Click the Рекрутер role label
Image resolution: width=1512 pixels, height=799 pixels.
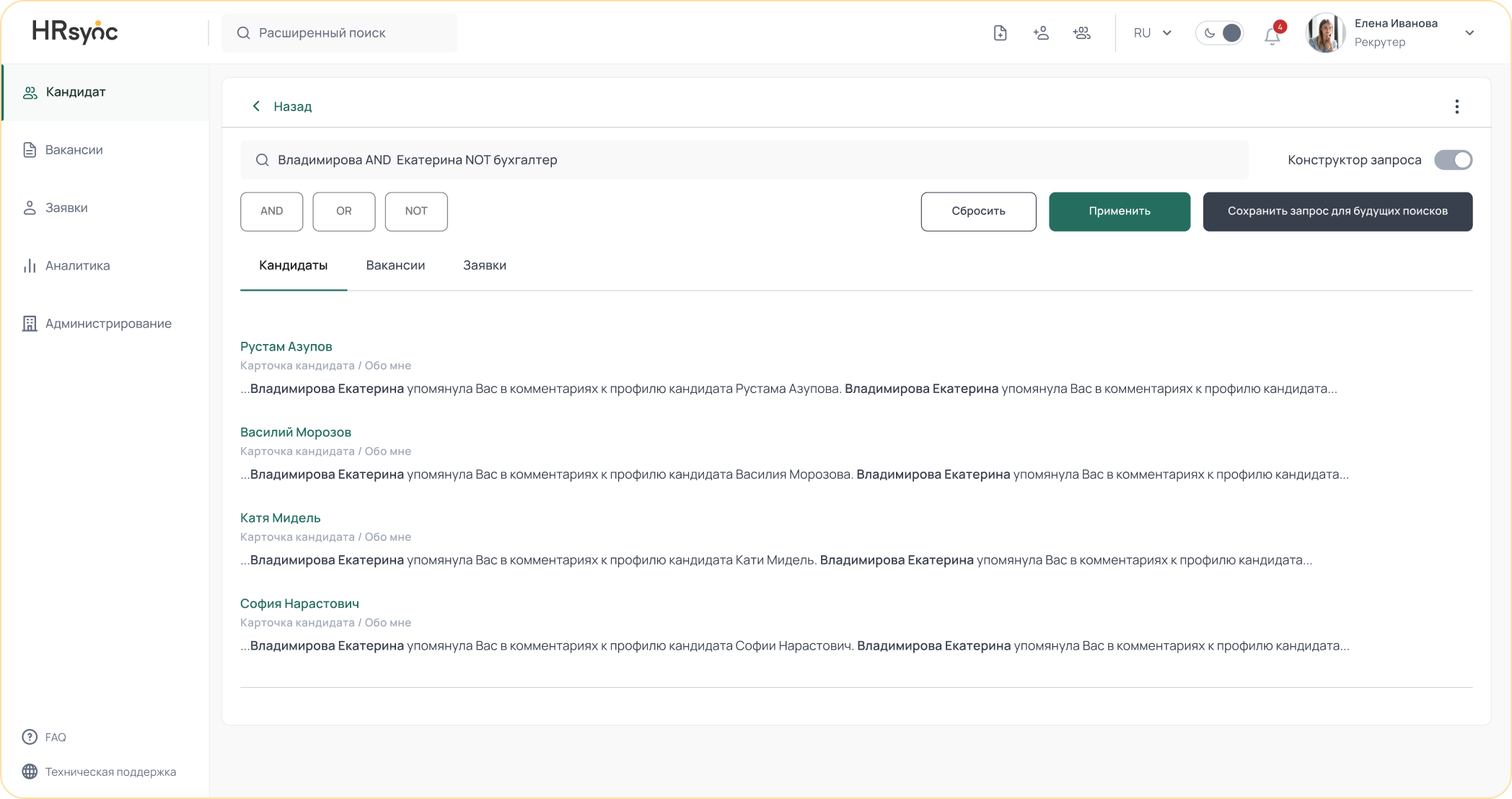click(1379, 42)
